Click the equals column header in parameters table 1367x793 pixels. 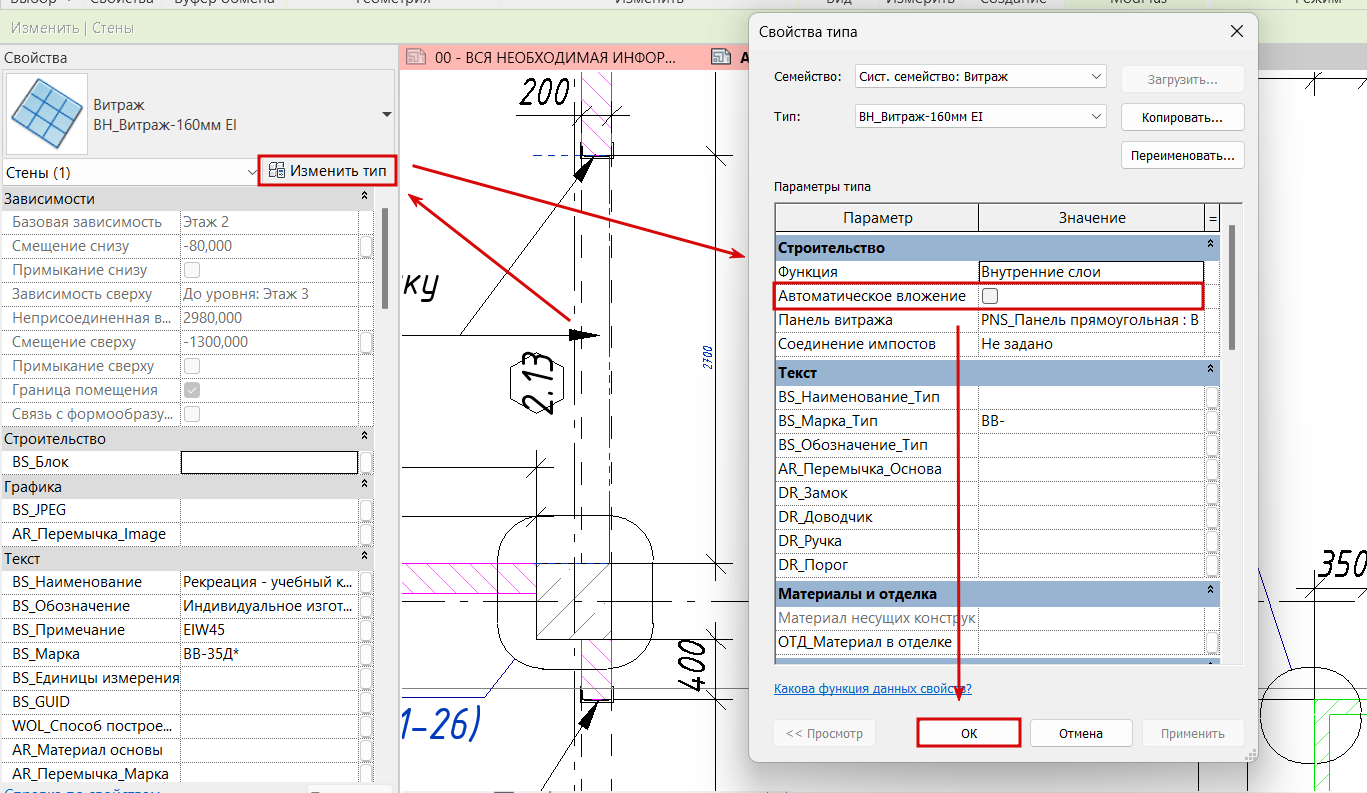1212,218
